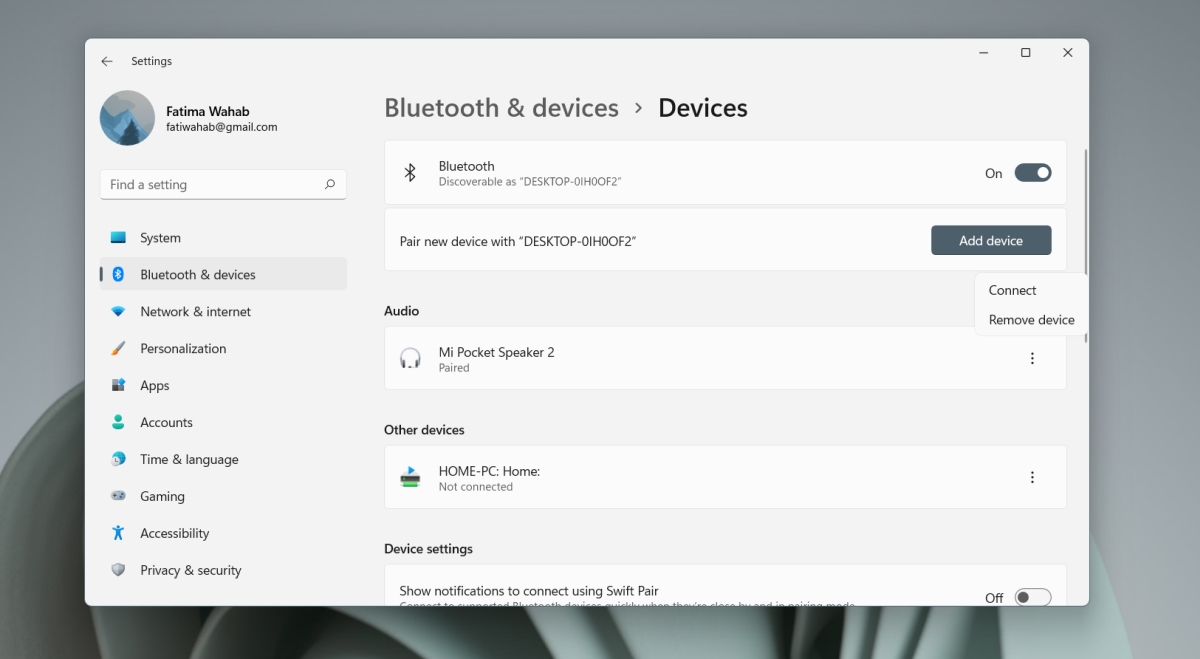Turn off the Bluetooth toggle

[x=1033, y=173]
